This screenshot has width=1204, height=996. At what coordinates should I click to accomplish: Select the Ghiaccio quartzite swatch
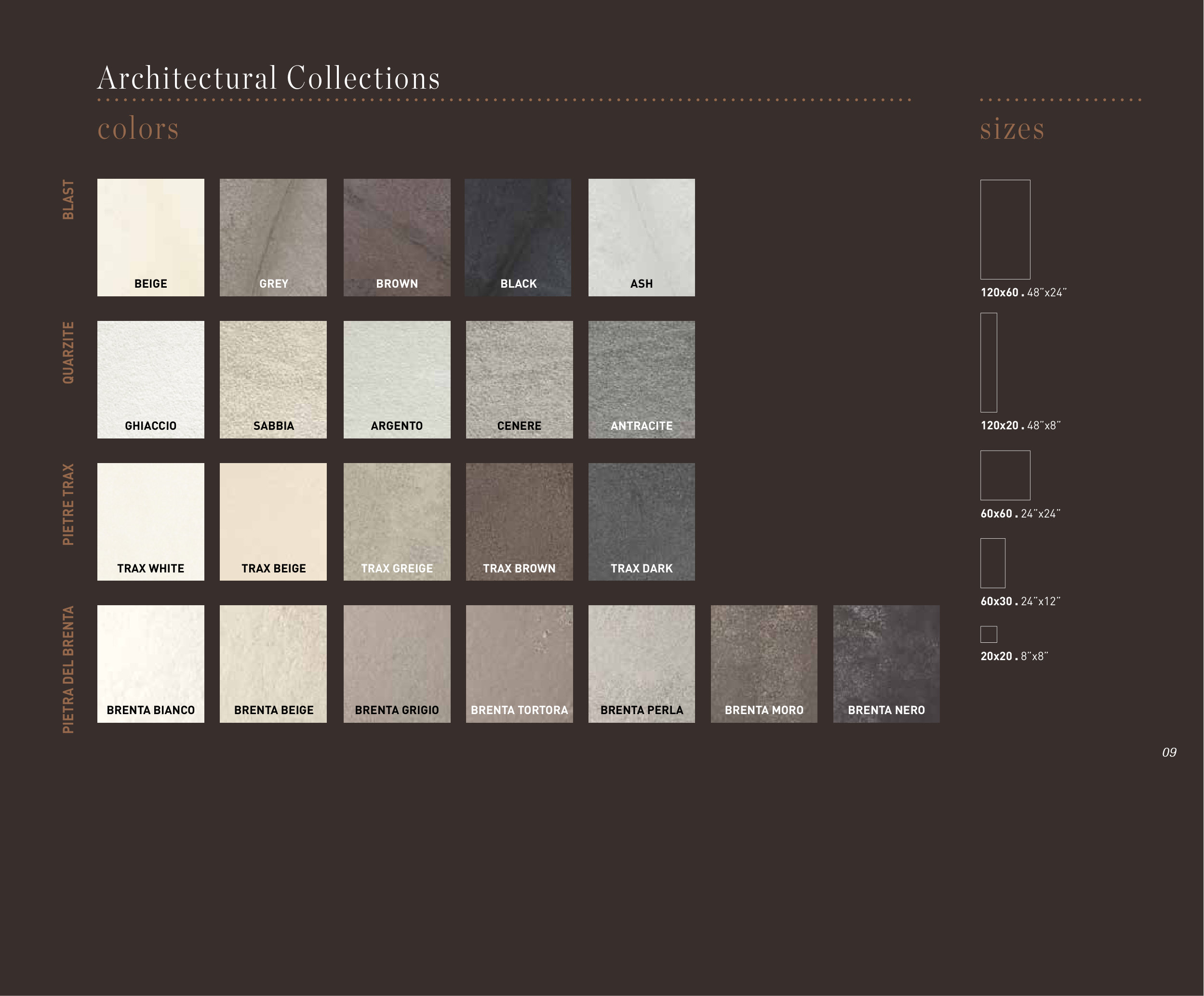[x=150, y=379]
